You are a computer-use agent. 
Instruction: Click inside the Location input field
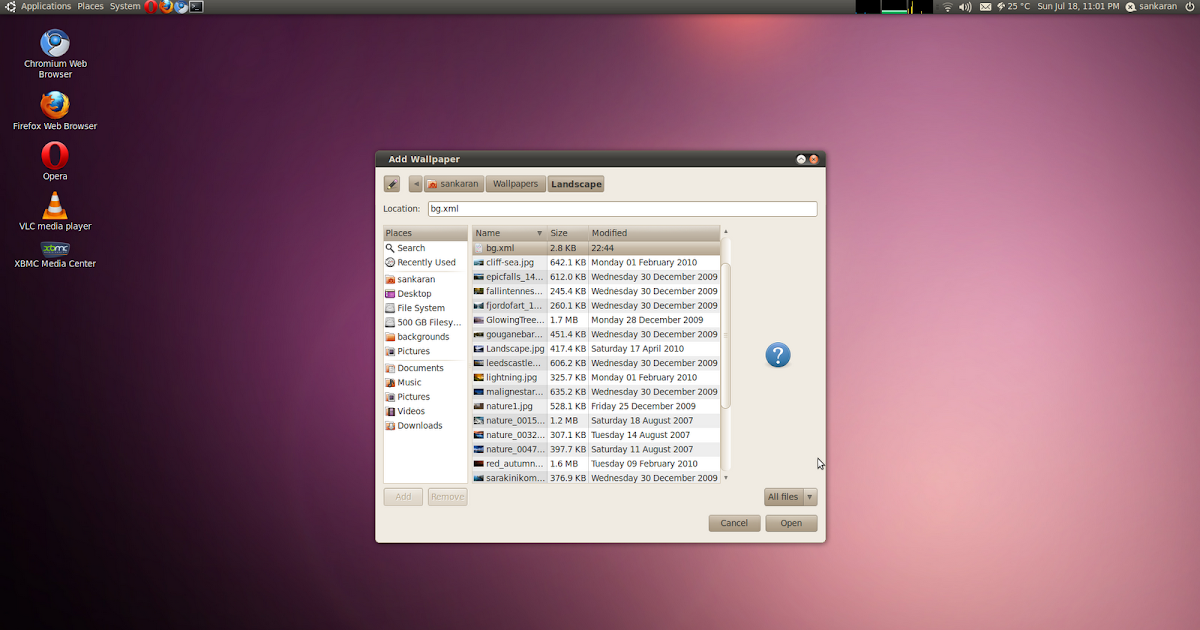pyautogui.click(x=620, y=208)
